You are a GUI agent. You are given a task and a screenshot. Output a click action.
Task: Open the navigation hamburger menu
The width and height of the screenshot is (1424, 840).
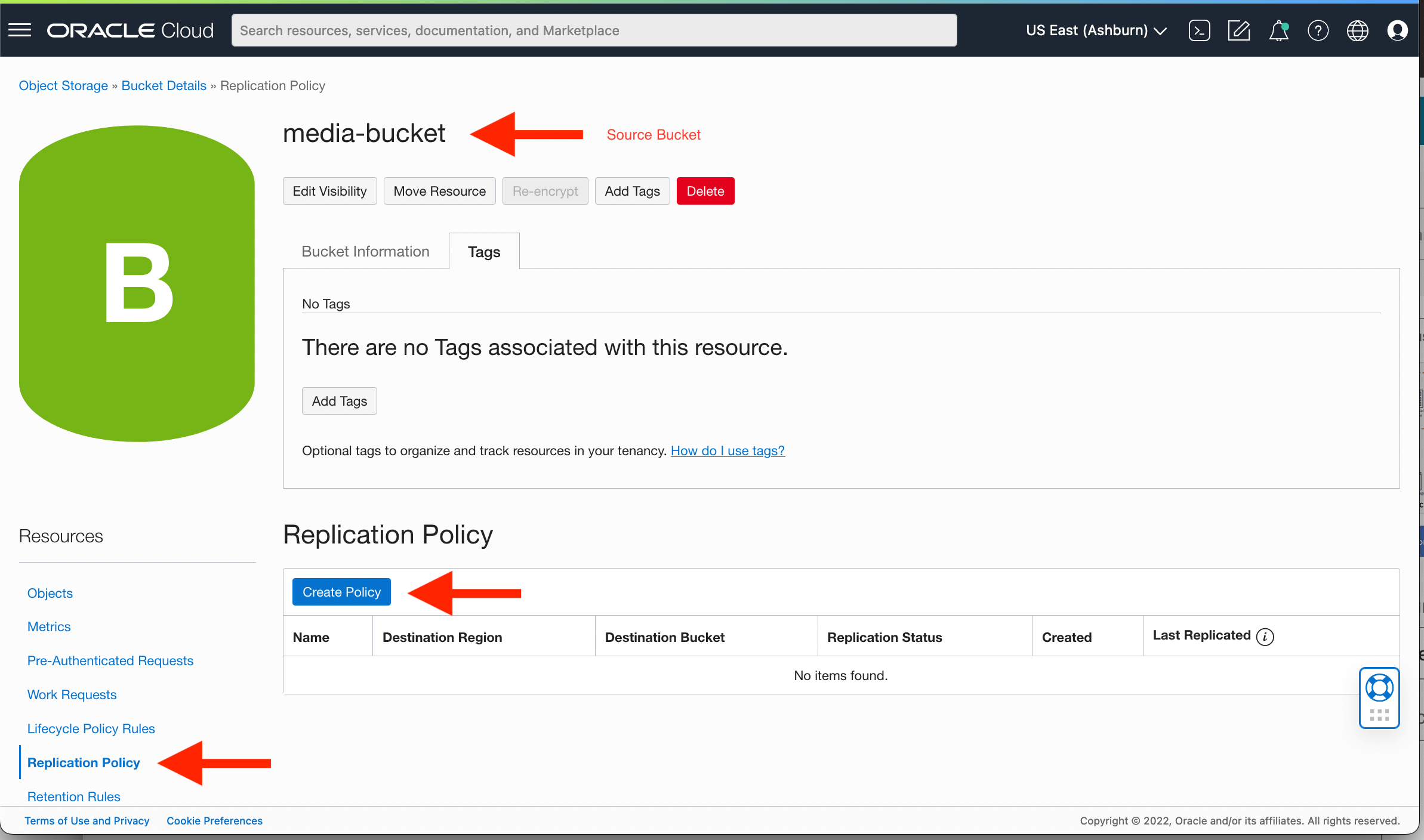coord(19,30)
